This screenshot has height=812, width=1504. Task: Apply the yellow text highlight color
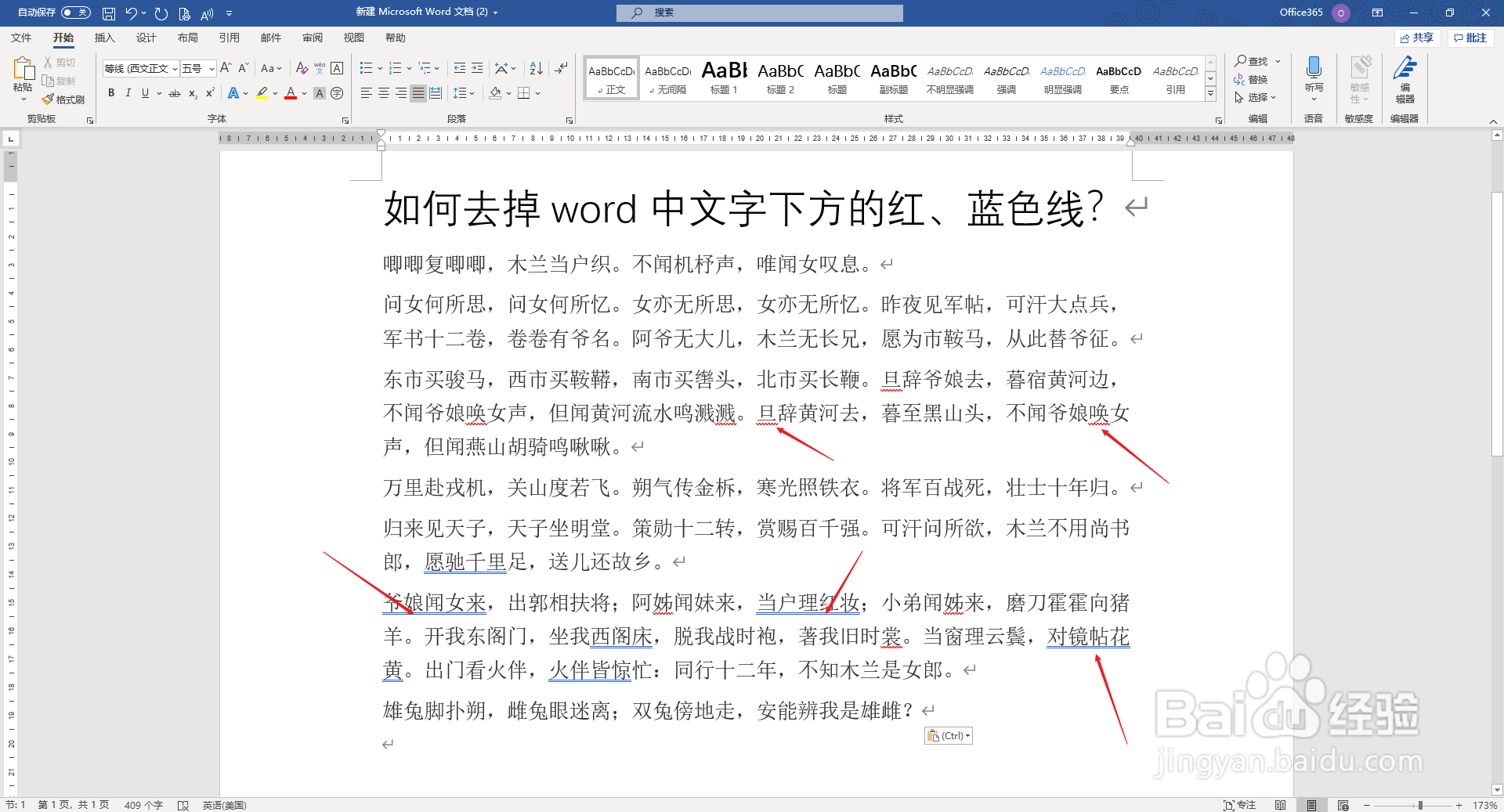pos(261,93)
